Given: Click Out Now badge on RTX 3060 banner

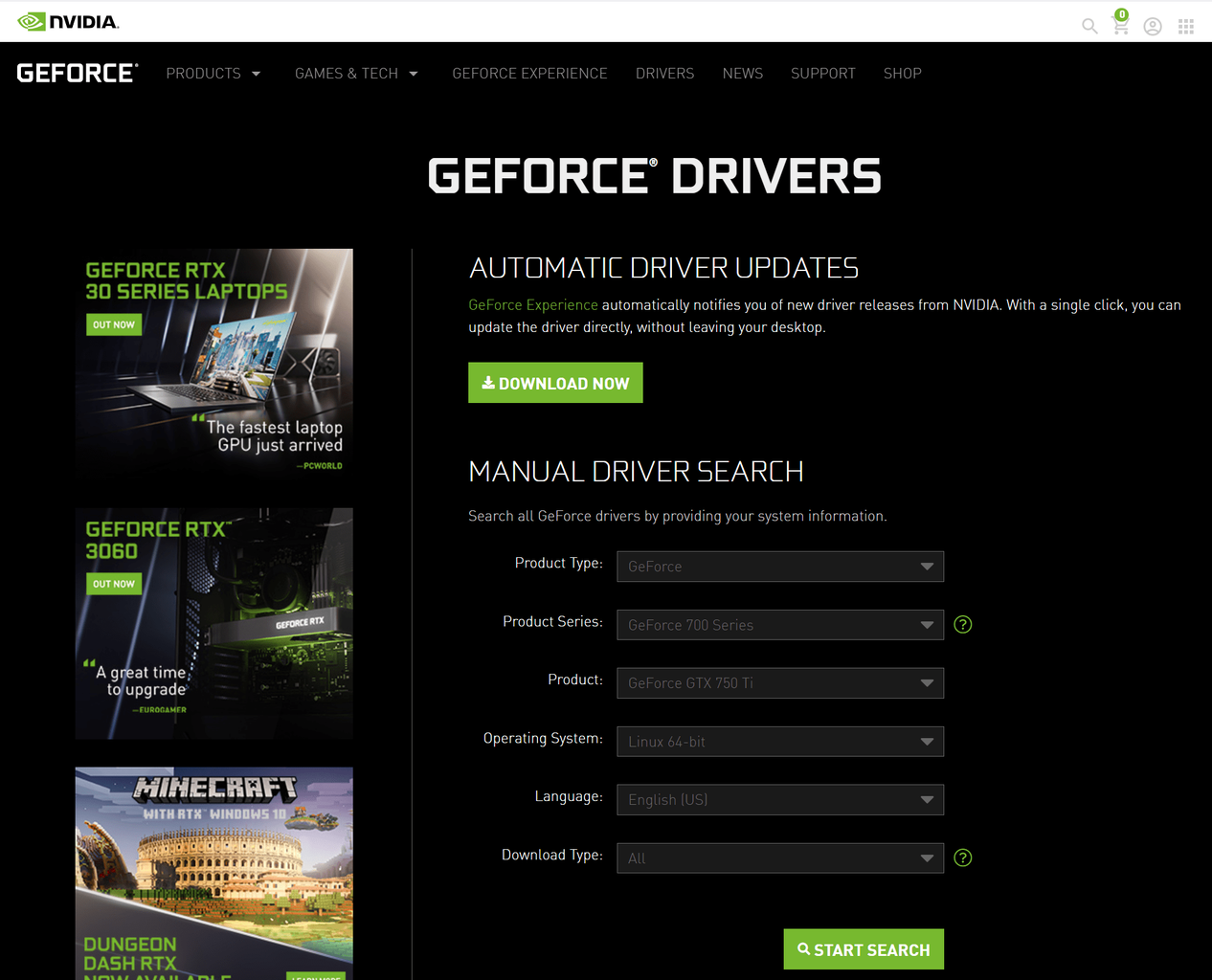Looking at the screenshot, I should (114, 584).
